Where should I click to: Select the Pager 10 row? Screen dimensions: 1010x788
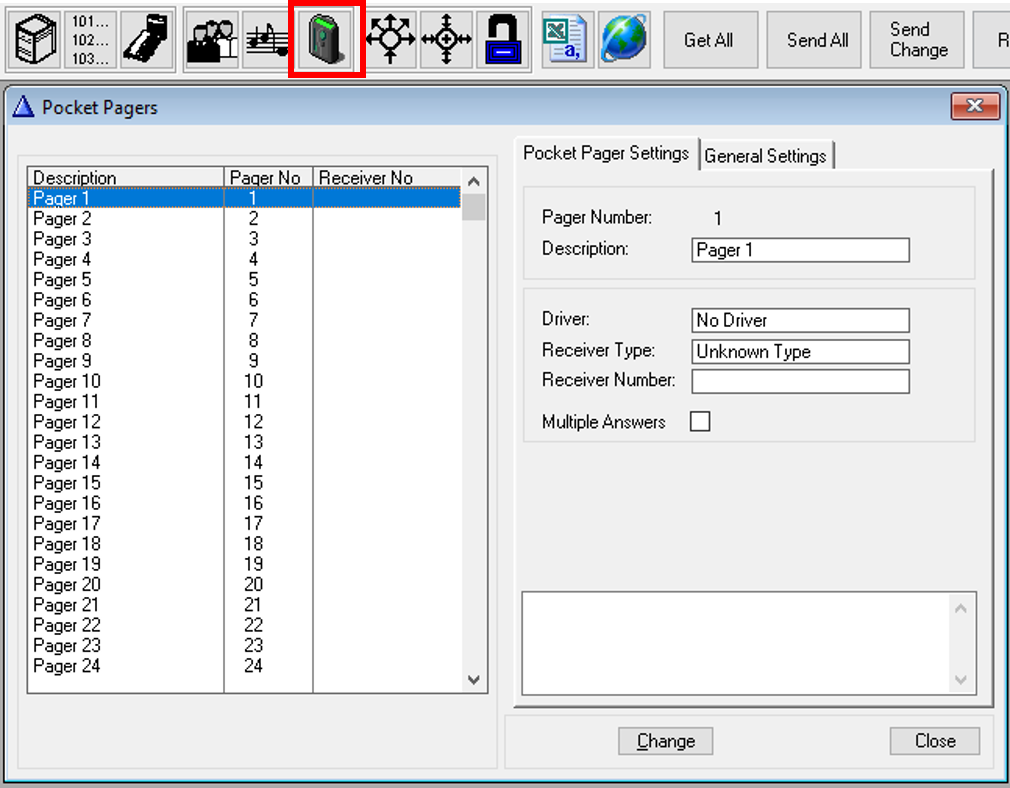pos(245,381)
